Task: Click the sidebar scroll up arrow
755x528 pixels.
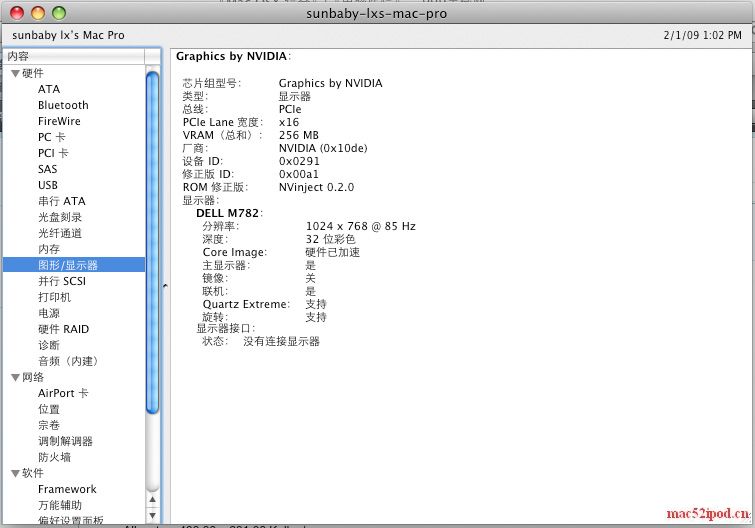Action: [153, 500]
